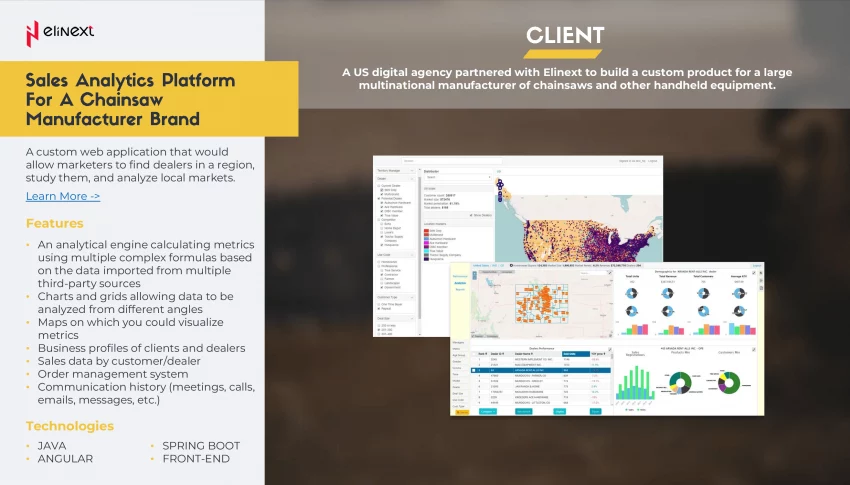Select the highlighted blue dealer table row
850x485 pixels.
540,371
